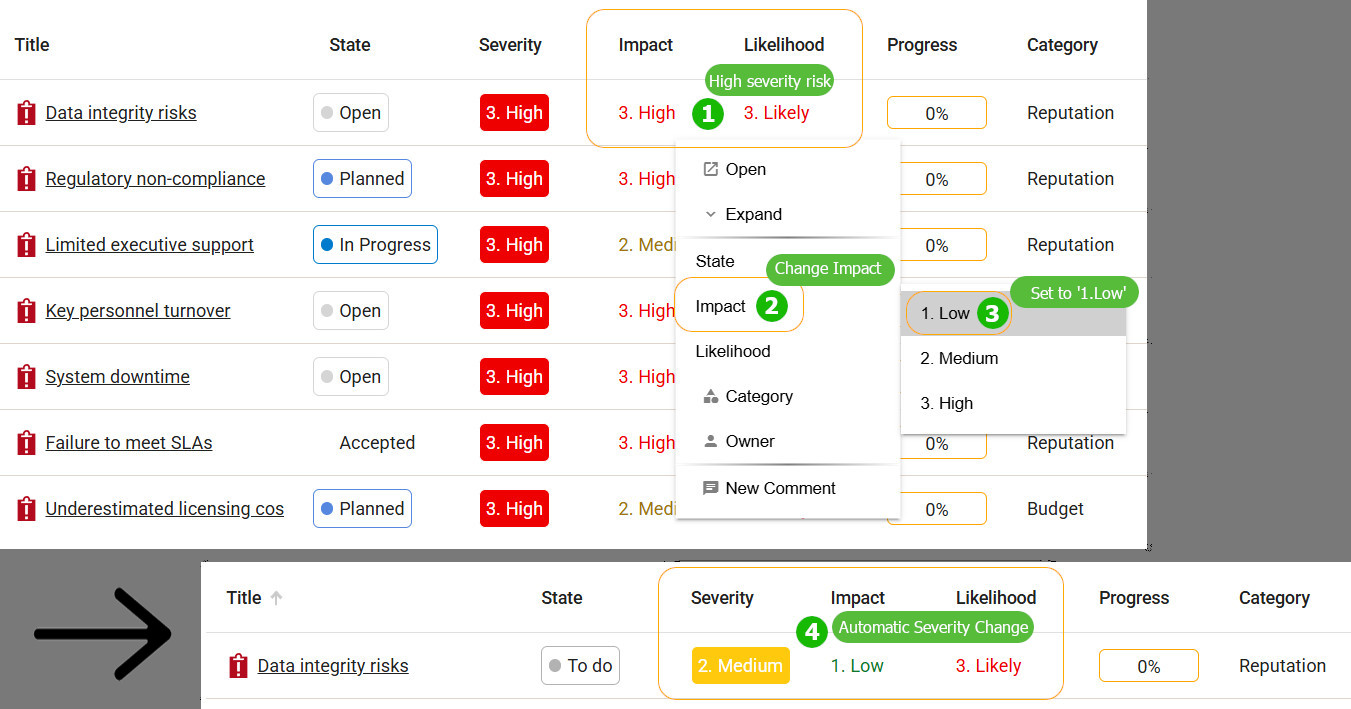Click the sort arrow next to Title header
The image size is (1351, 709).
(277, 598)
